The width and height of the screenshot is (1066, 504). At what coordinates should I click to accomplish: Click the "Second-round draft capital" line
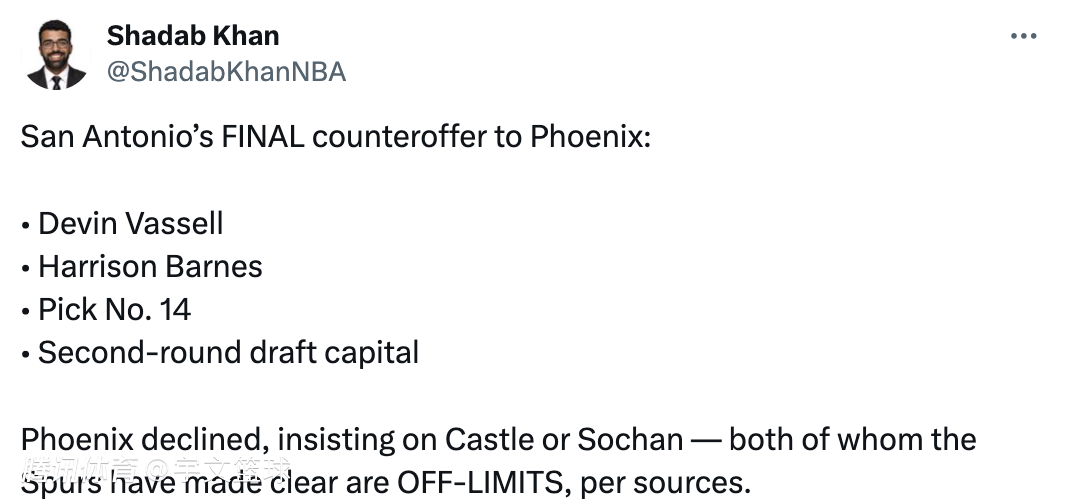tap(220, 352)
